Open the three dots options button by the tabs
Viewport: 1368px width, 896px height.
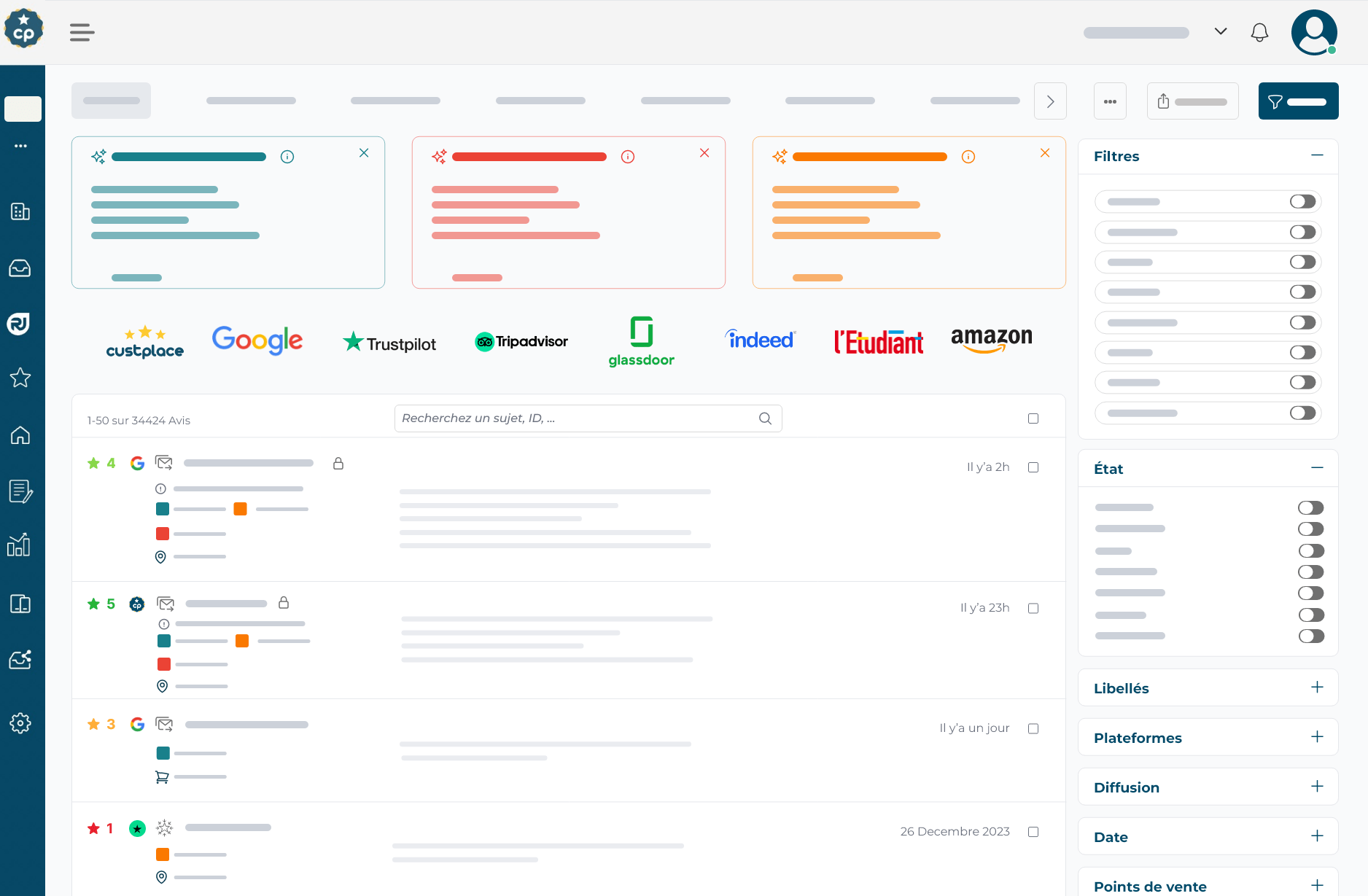point(1110,101)
